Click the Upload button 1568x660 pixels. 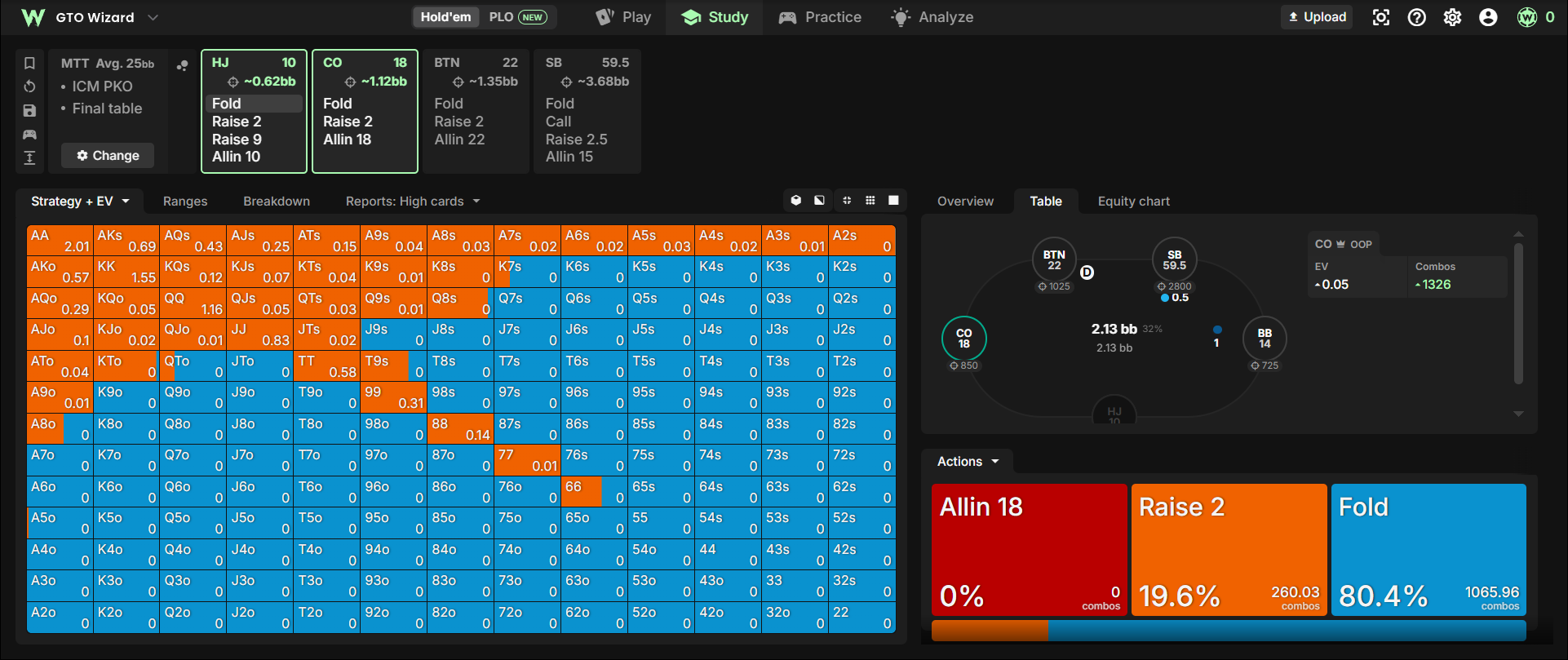point(1317,17)
